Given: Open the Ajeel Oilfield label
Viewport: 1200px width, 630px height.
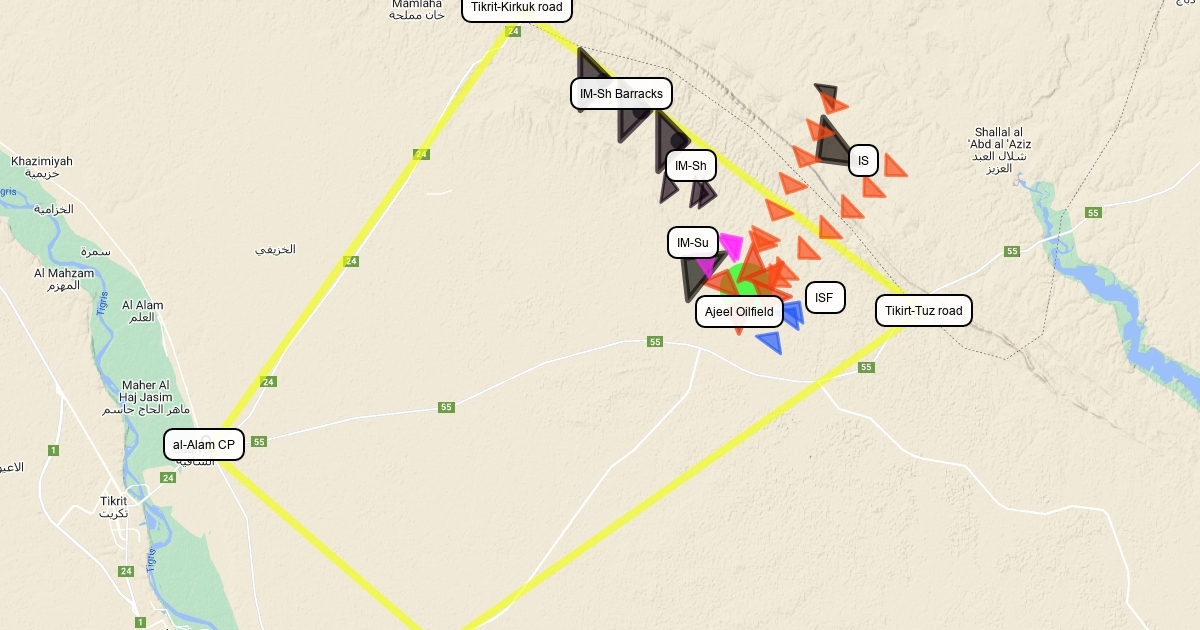Looking at the screenshot, I should pyautogui.click(x=739, y=311).
